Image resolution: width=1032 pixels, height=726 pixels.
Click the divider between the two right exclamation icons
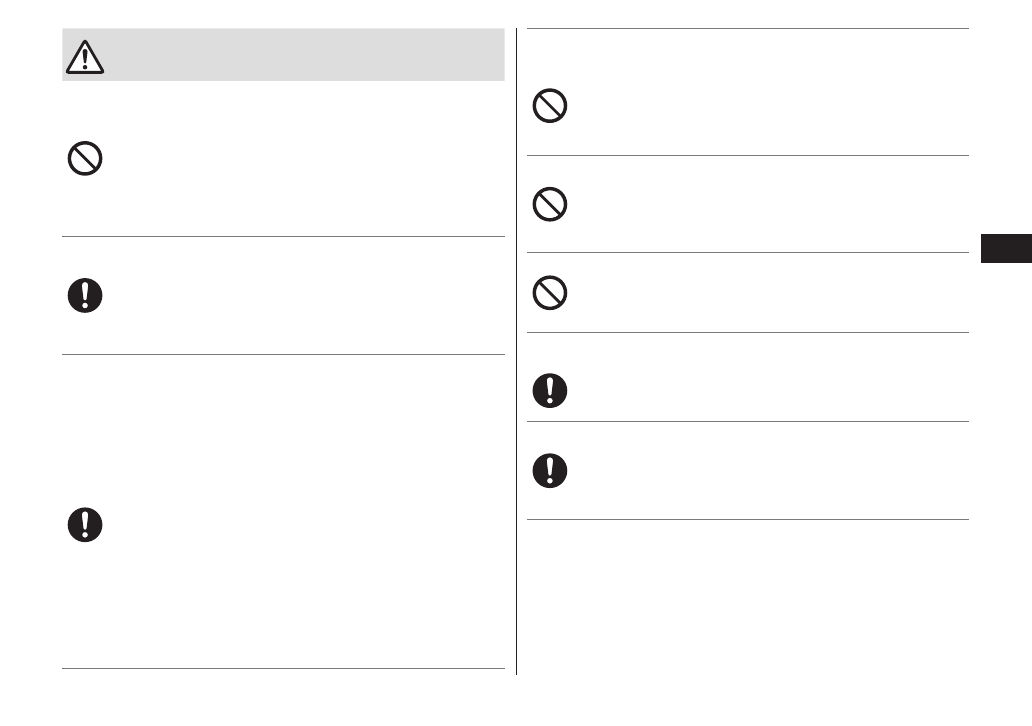coord(748,421)
